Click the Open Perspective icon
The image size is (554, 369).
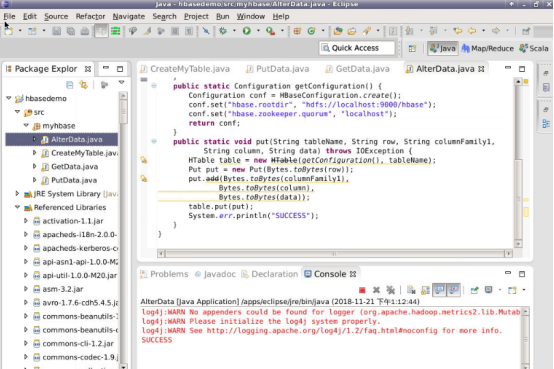click(x=412, y=48)
